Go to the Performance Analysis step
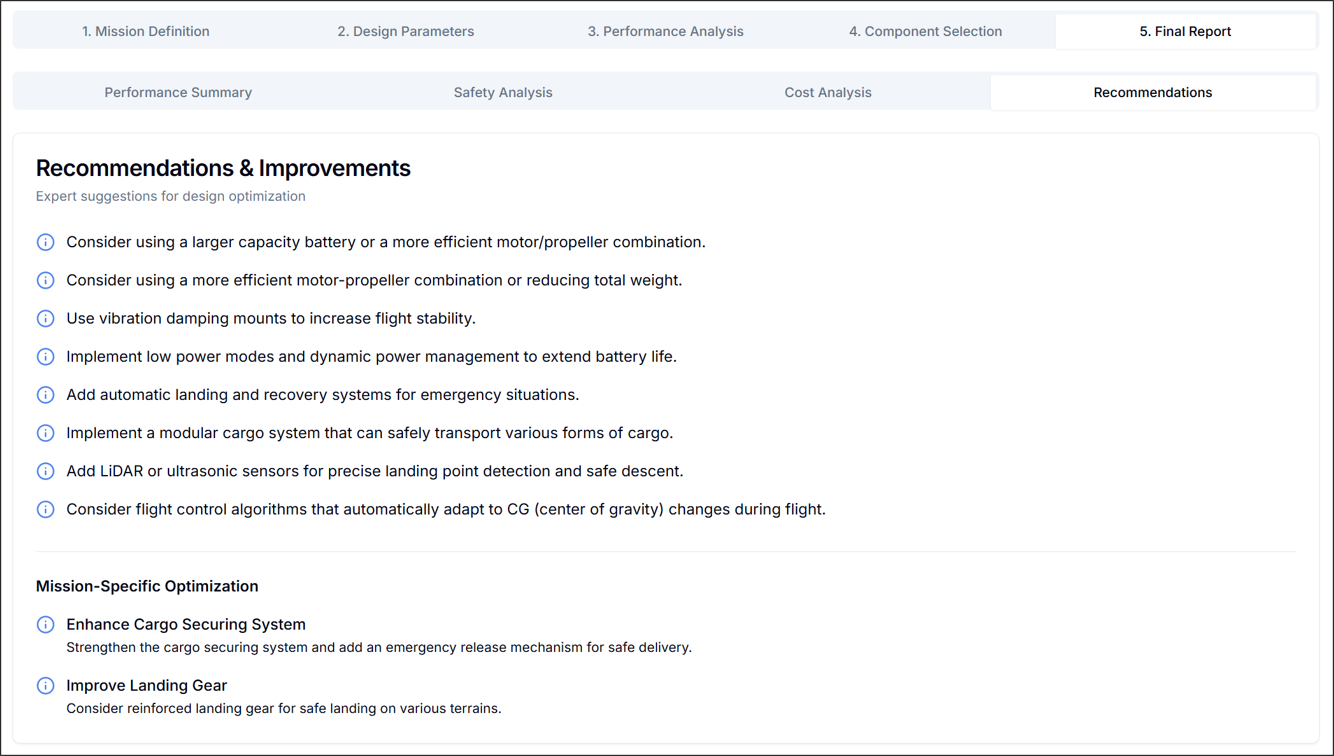 (x=666, y=31)
